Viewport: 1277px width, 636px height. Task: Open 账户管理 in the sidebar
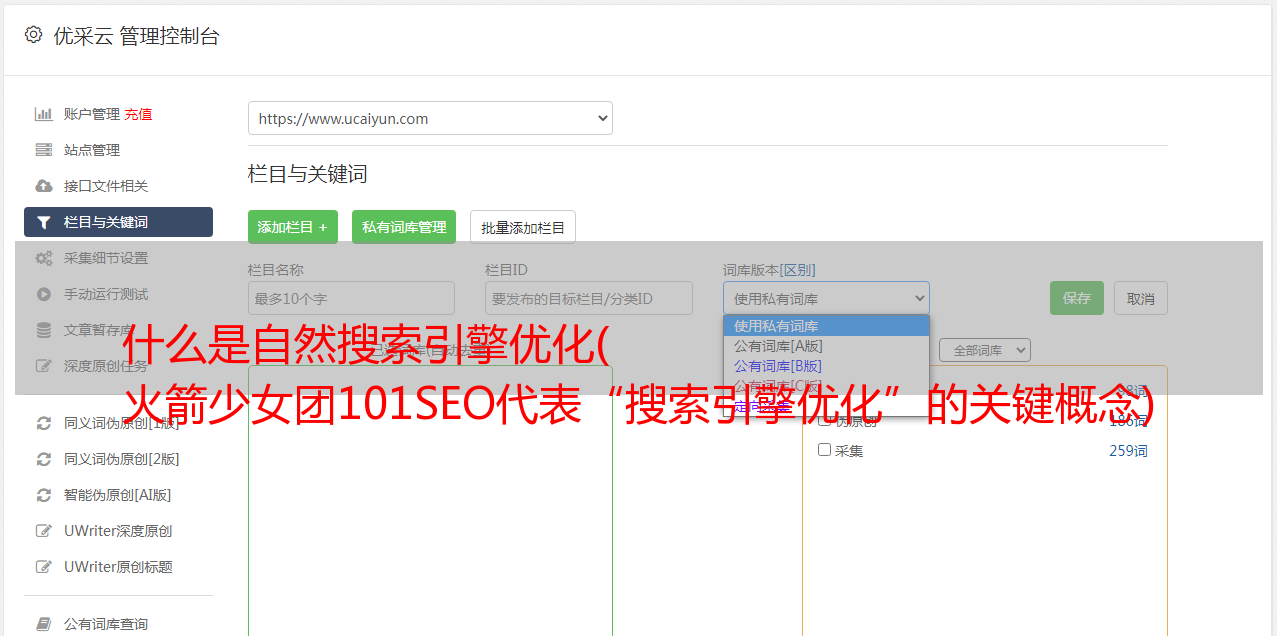point(92,114)
